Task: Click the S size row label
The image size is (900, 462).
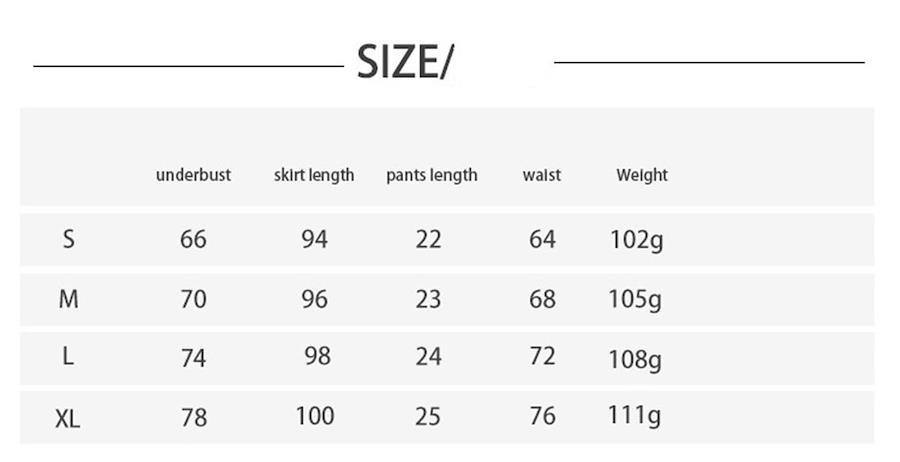Action: pos(68,239)
